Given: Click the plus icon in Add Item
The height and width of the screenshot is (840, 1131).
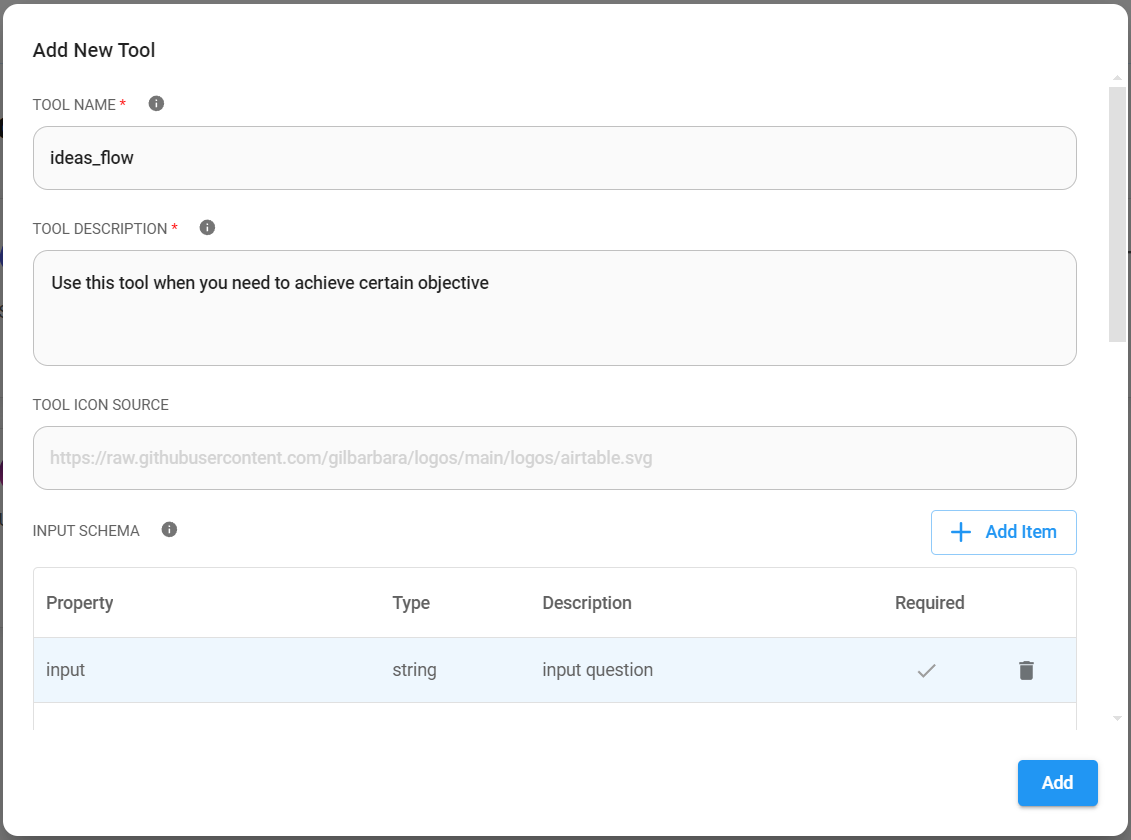Looking at the screenshot, I should coord(960,532).
